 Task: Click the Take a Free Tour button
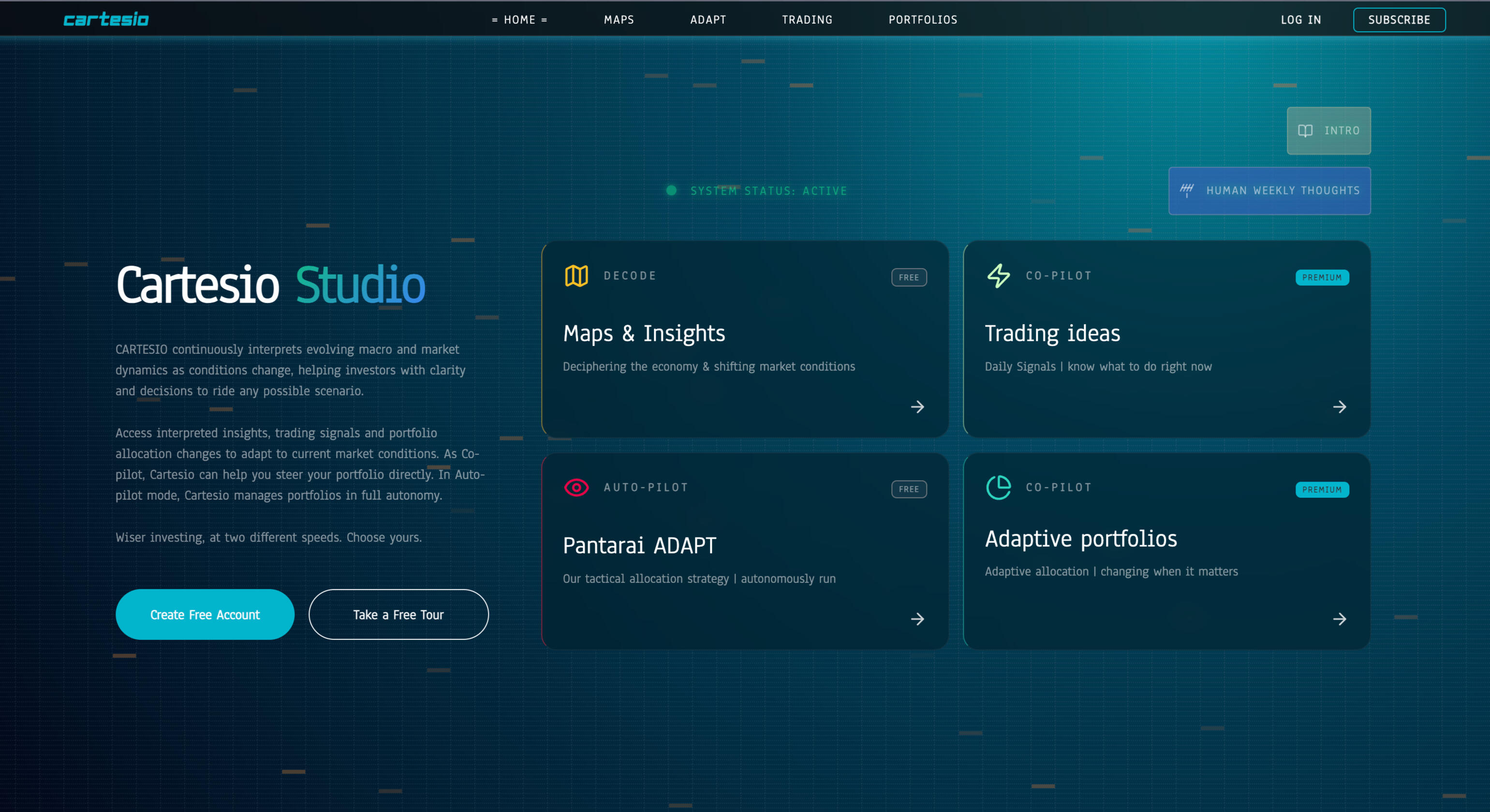(x=398, y=614)
